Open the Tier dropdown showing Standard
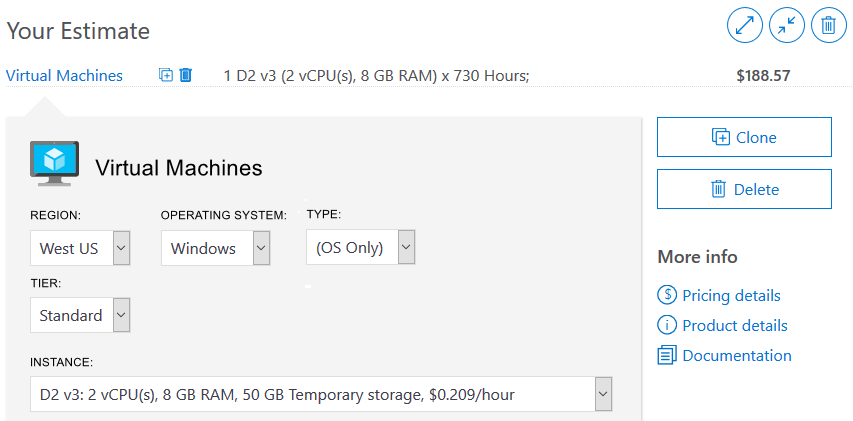The height and width of the screenshot is (421, 853). [x=80, y=315]
